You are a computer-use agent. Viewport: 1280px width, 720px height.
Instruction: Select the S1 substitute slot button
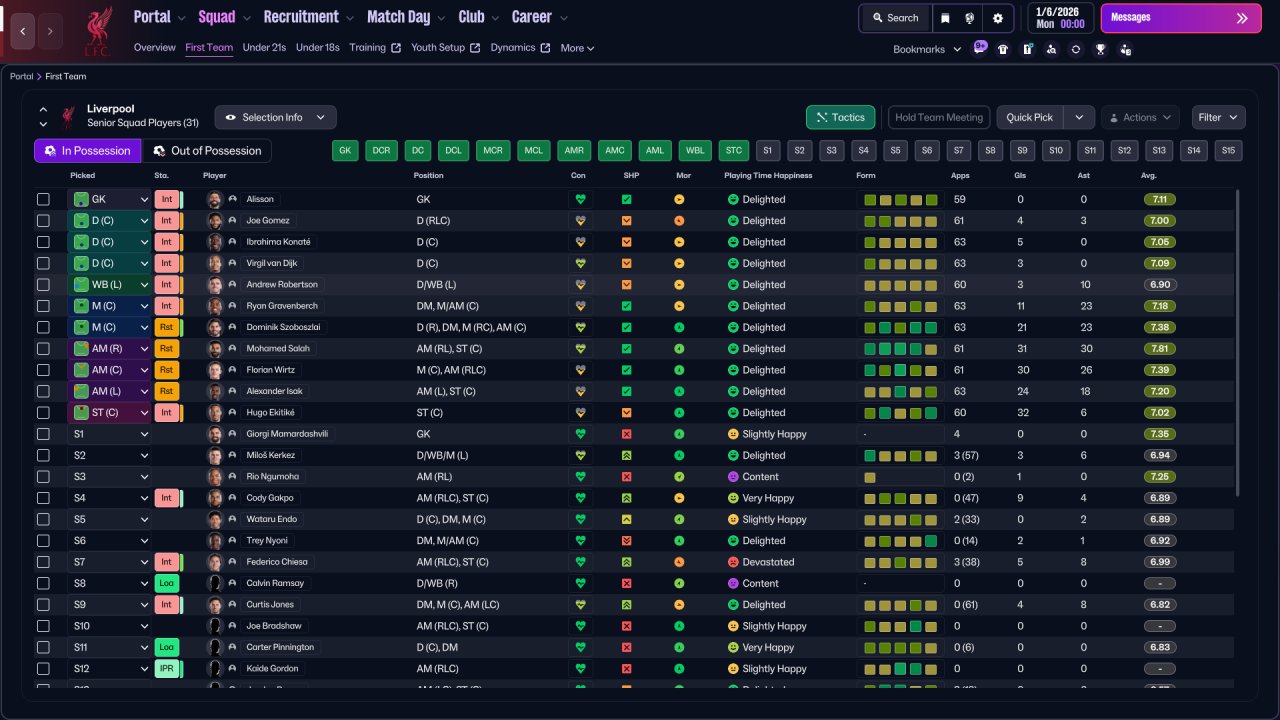767,151
